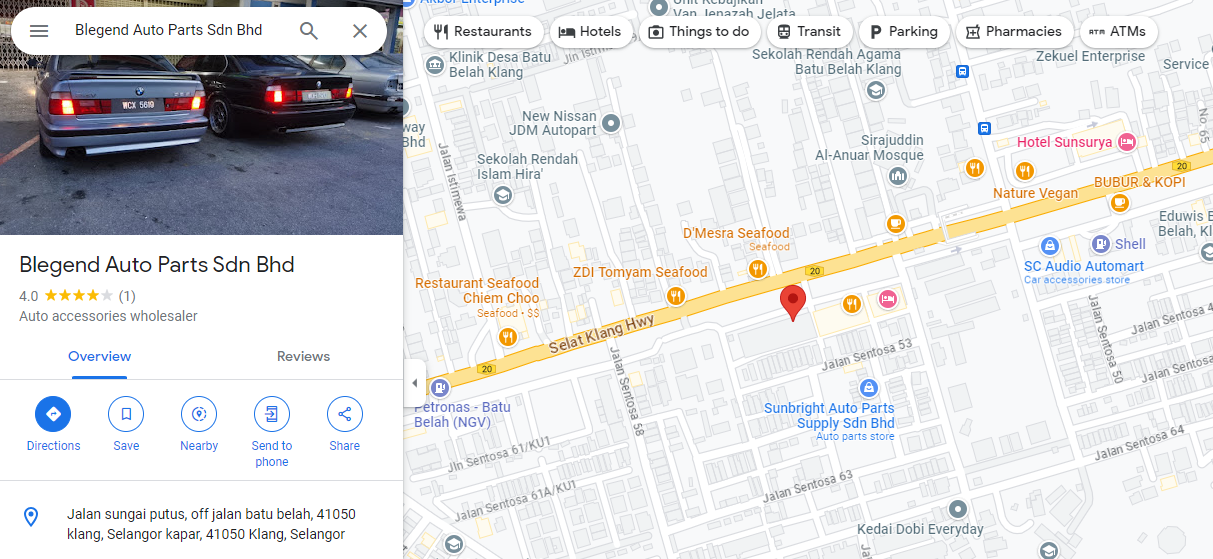Screen dimensions: 1213x559
Task: Get Directions to Blegend Auto Parts
Action: (53, 414)
